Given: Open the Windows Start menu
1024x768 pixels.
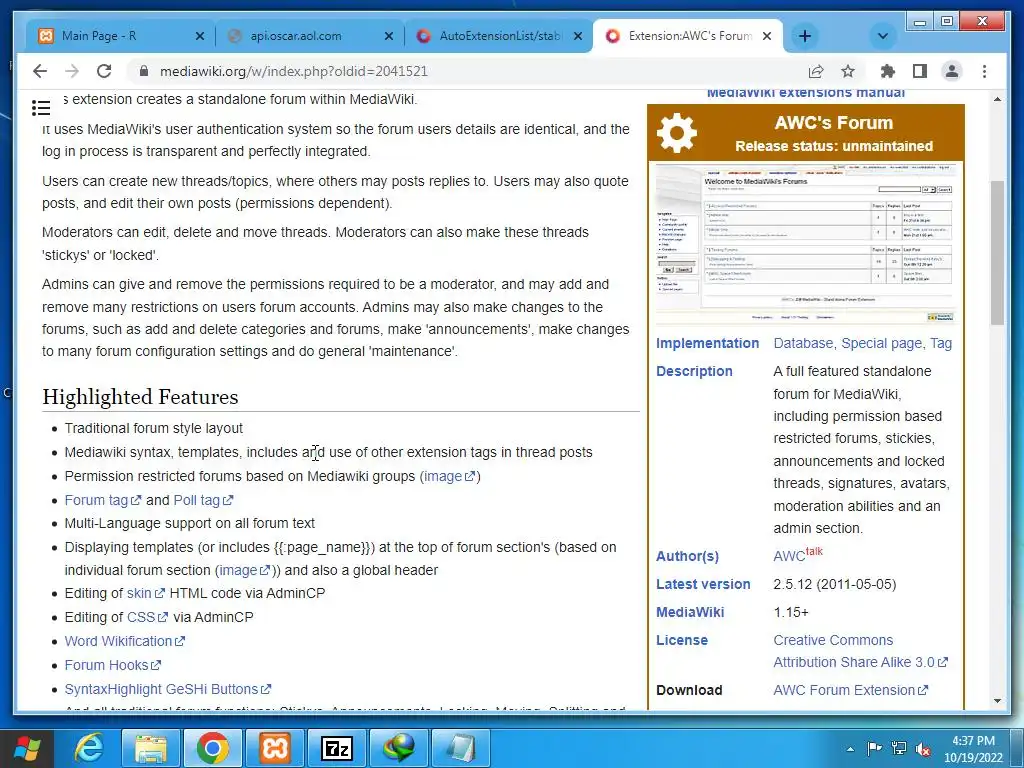Looking at the screenshot, I should click(26, 748).
